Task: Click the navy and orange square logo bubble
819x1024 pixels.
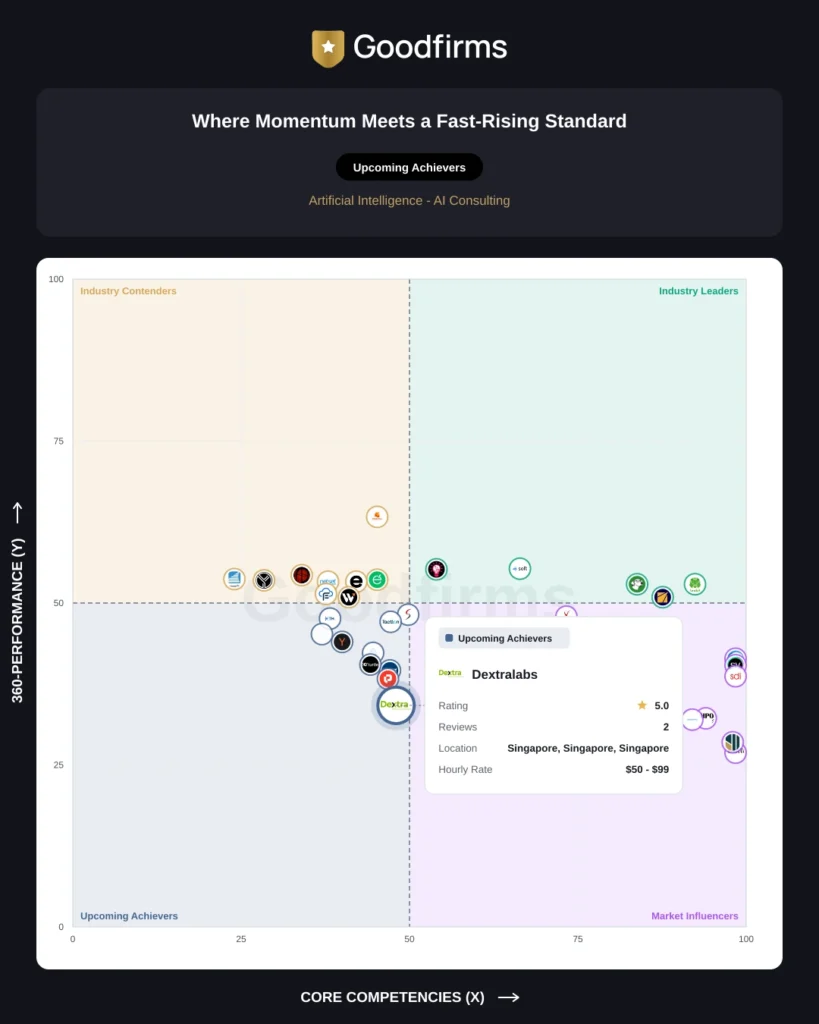Action: 662,596
